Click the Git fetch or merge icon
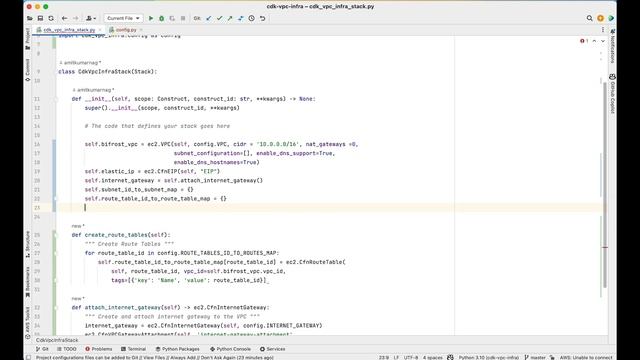This screenshot has width=640, height=360. coord(241,18)
